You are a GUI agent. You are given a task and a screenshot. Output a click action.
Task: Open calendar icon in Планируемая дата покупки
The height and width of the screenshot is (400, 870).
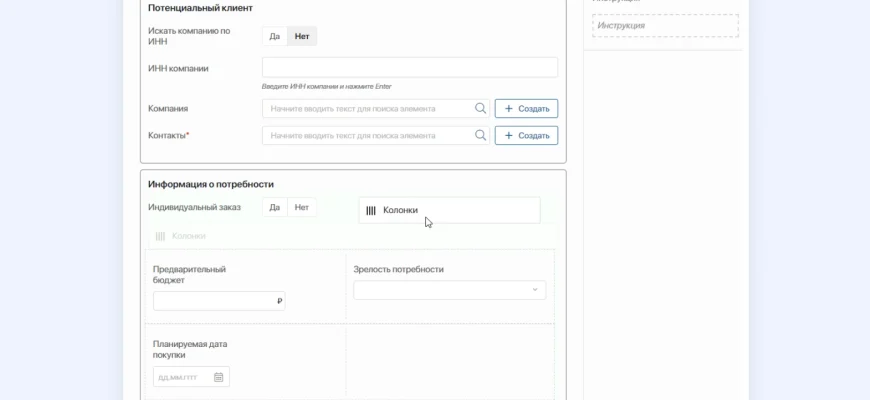tap(219, 377)
